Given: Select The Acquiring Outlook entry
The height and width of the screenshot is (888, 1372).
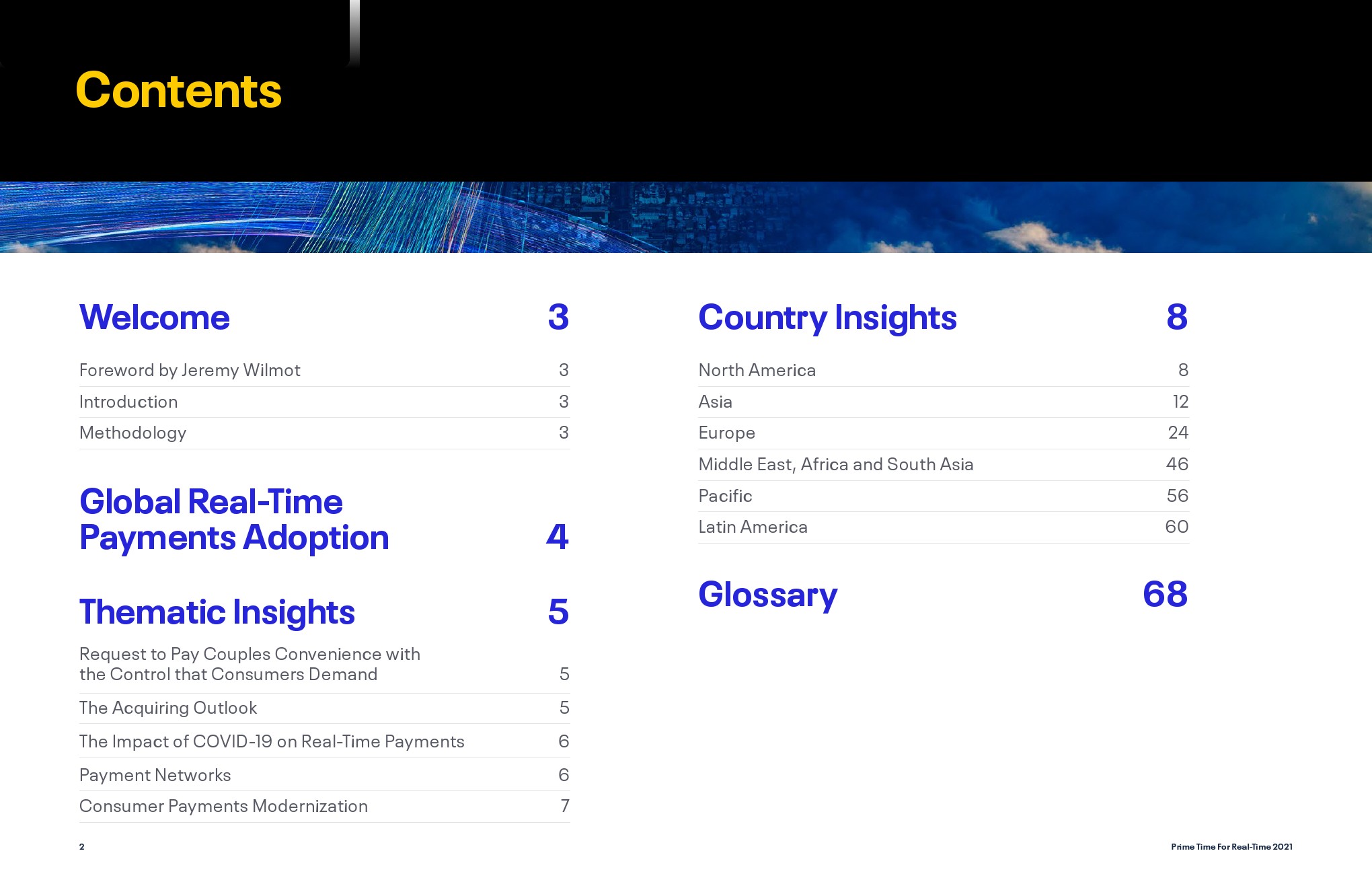Looking at the screenshot, I should point(168,708).
